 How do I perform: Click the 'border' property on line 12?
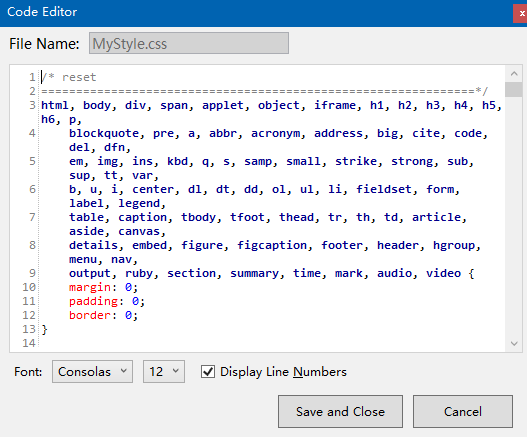pos(90,315)
